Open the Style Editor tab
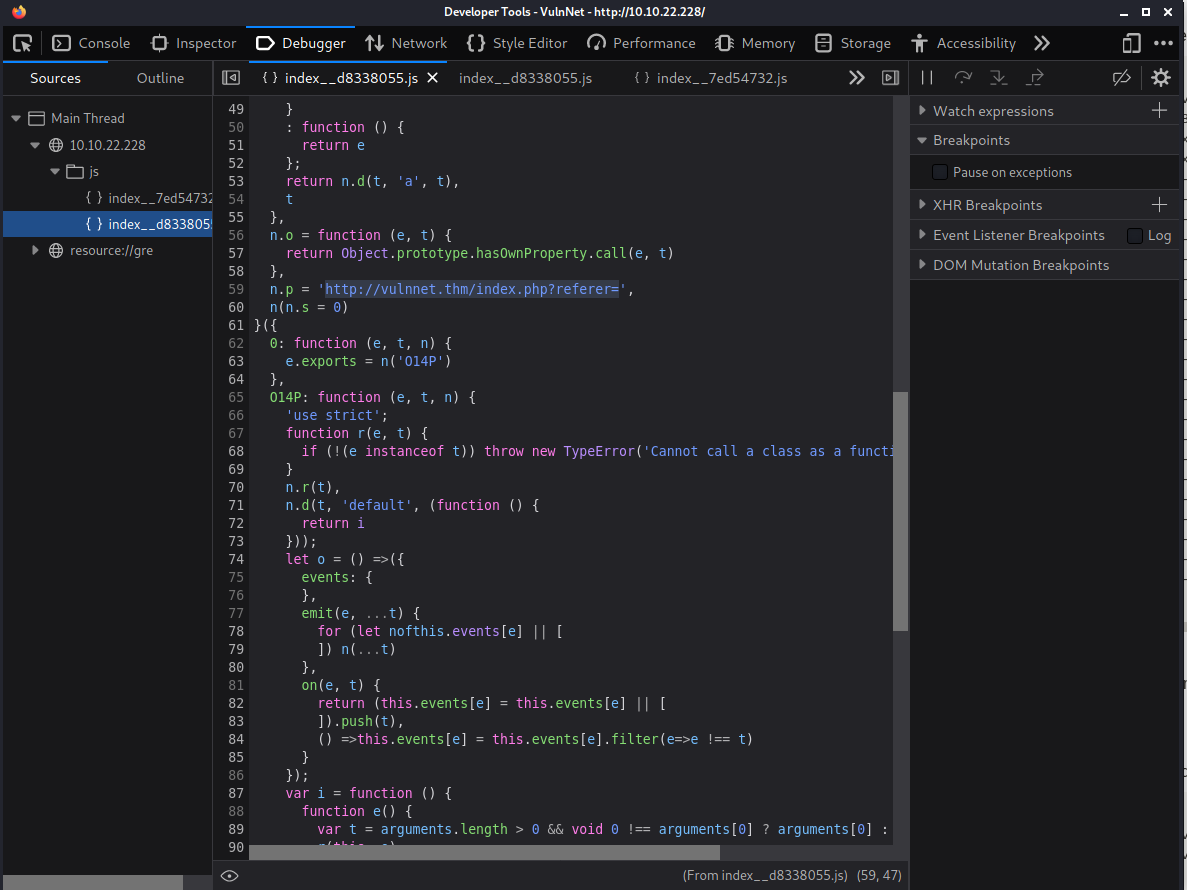 click(517, 43)
